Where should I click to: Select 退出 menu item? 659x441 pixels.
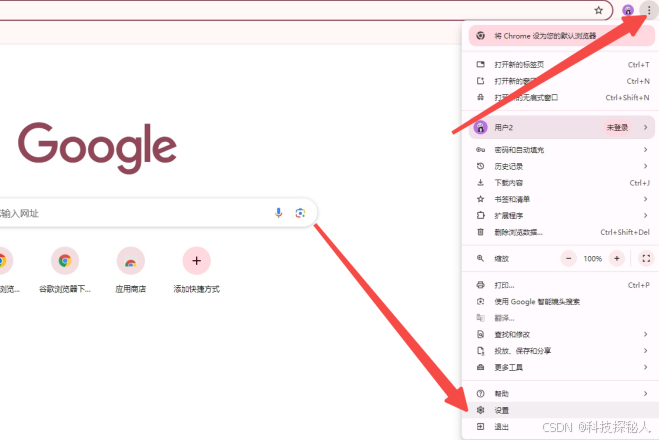pyautogui.click(x=561, y=427)
